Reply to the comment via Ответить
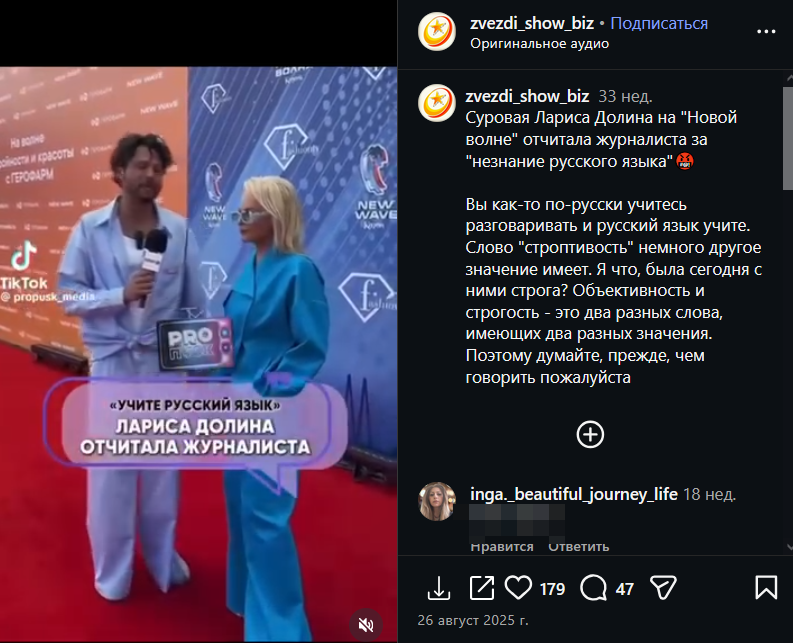 (579, 547)
